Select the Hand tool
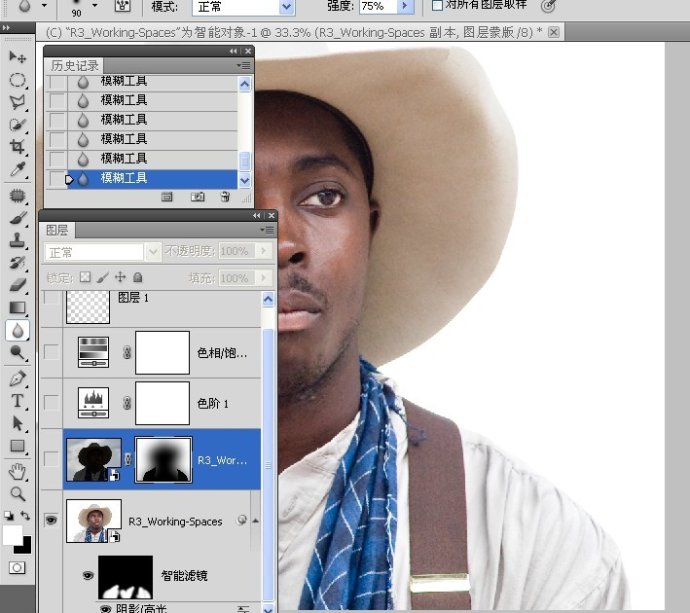 17,472
